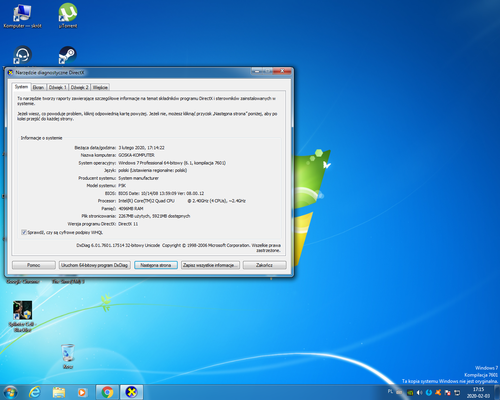Click the Show desktop strip beside the clock
500x400 pixels.
coord(497,392)
